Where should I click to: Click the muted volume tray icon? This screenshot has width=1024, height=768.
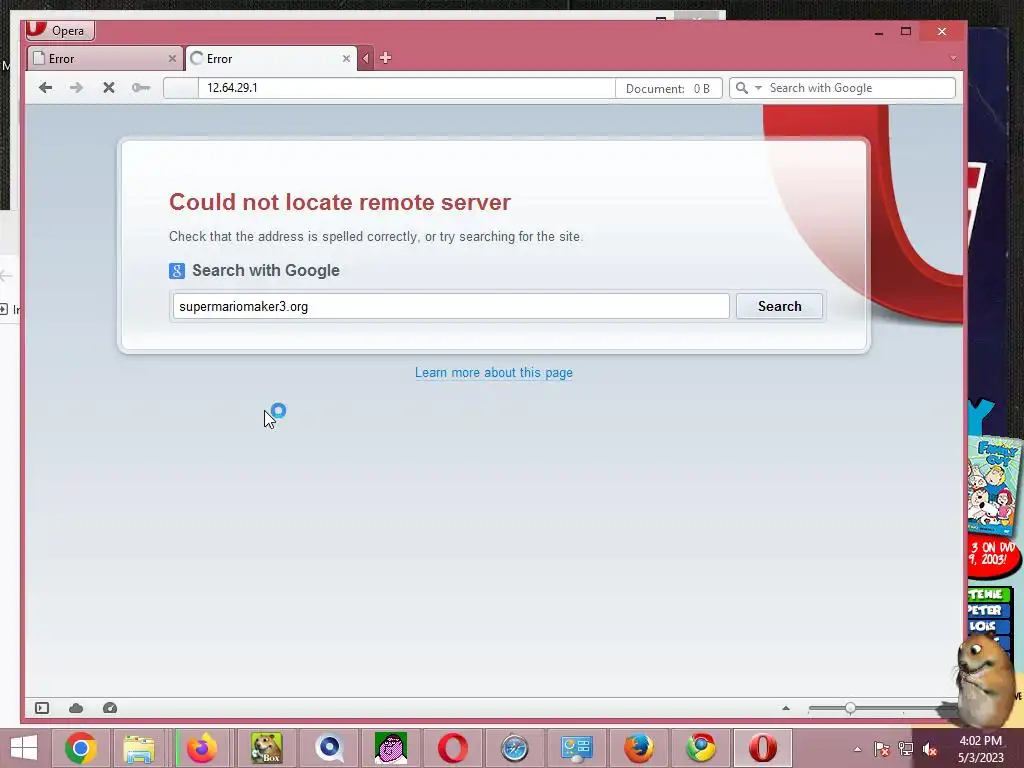930,749
